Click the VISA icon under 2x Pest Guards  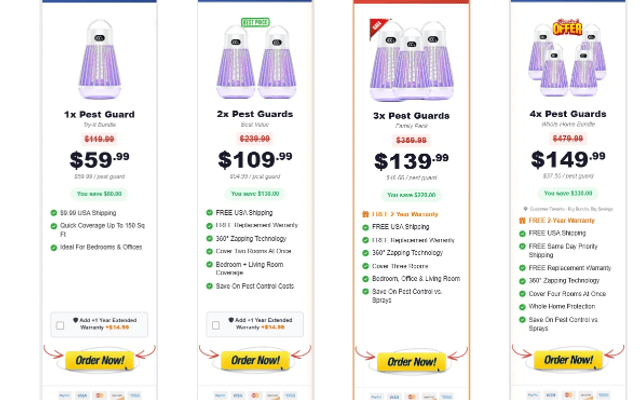[237, 395]
